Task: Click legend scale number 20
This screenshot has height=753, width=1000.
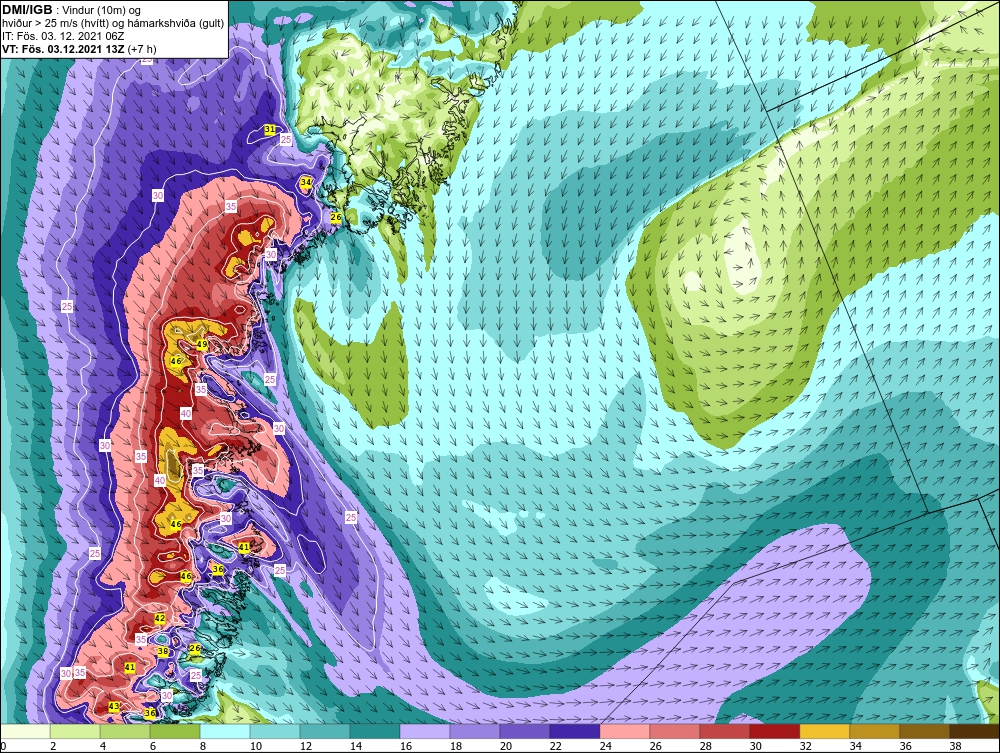Action: pyautogui.click(x=506, y=747)
